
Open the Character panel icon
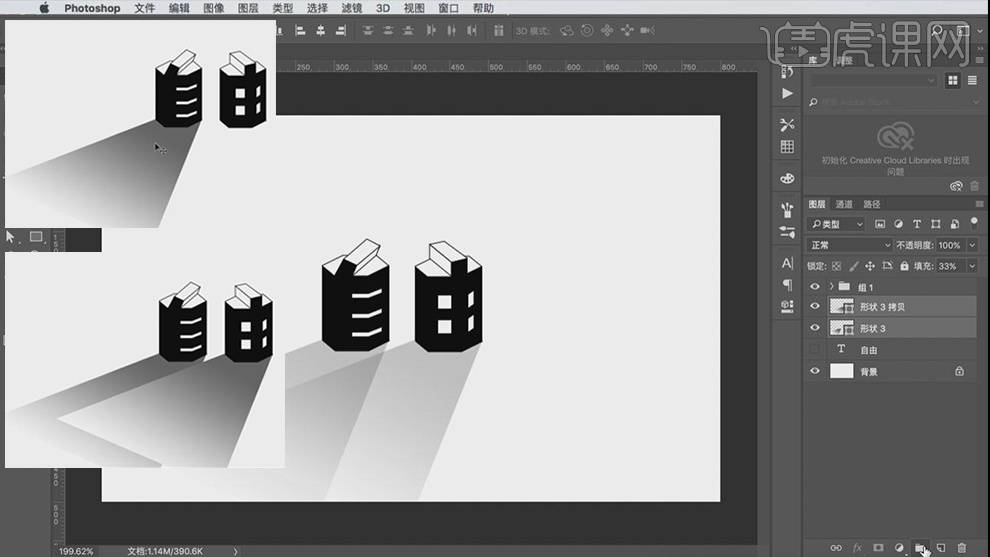[x=787, y=263]
